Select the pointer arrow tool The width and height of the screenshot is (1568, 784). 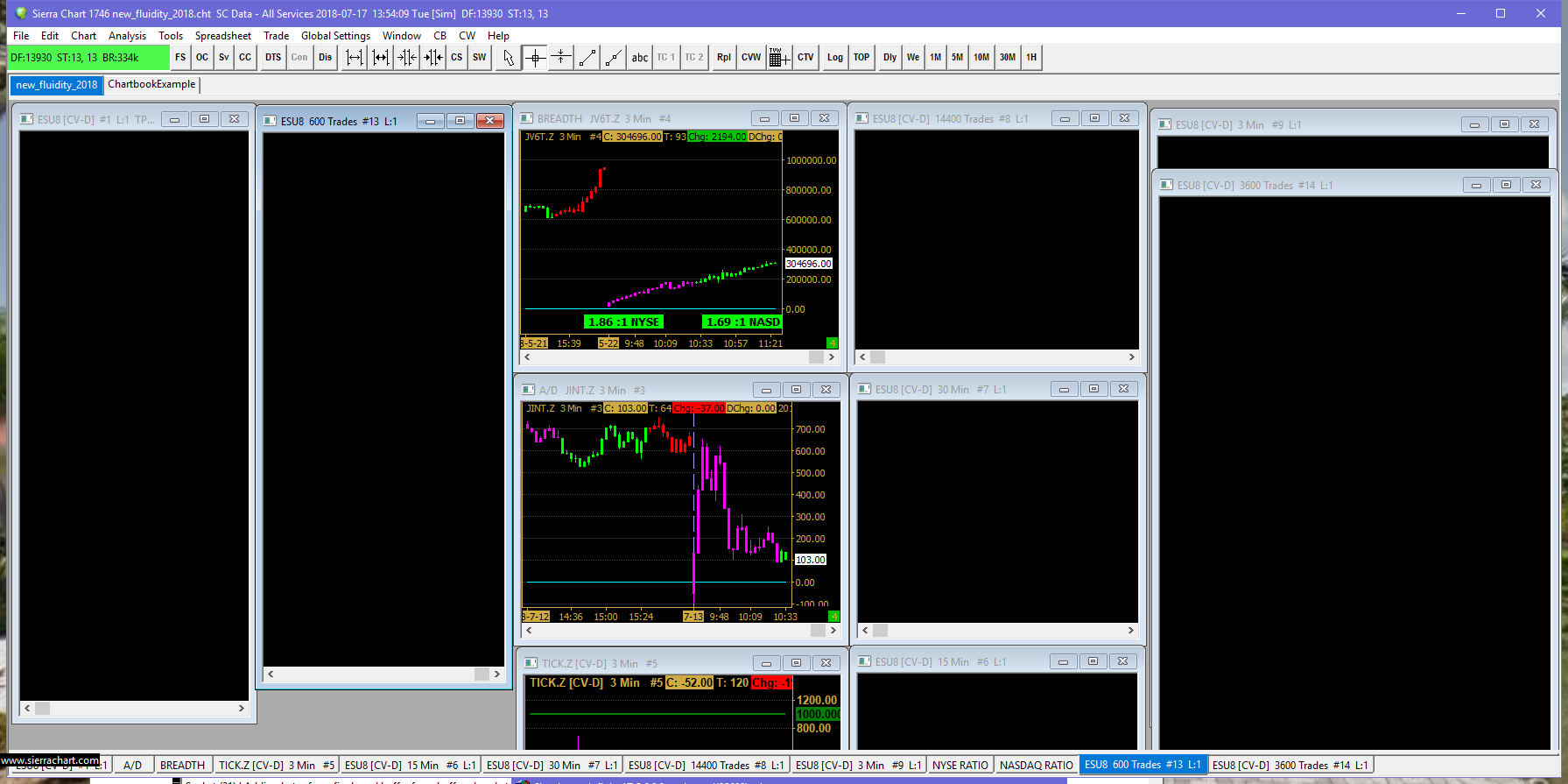click(509, 58)
